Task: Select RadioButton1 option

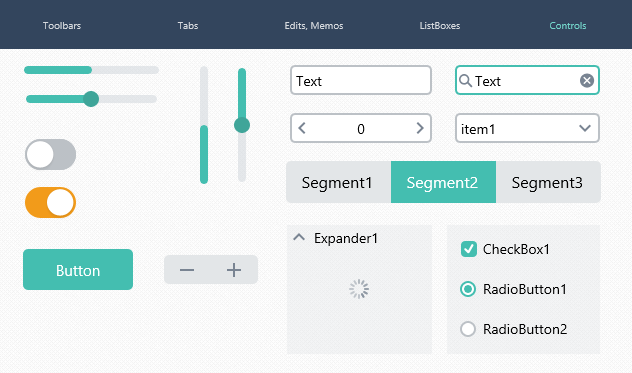Action: tap(468, 289)
